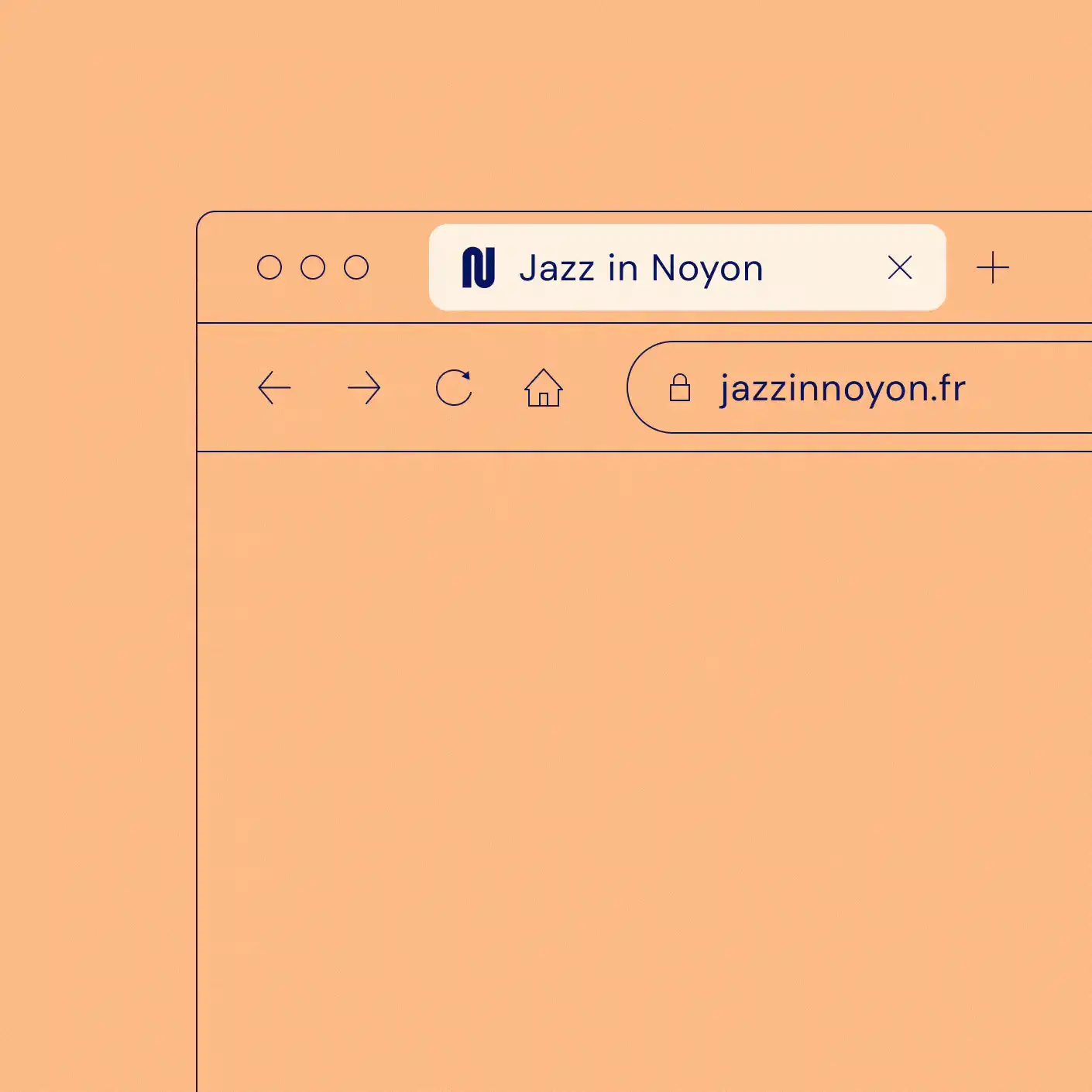Go forward with the right arrow
Image resolution: width=1092 pixels, height=1092 pixels.
pos(364,388)
